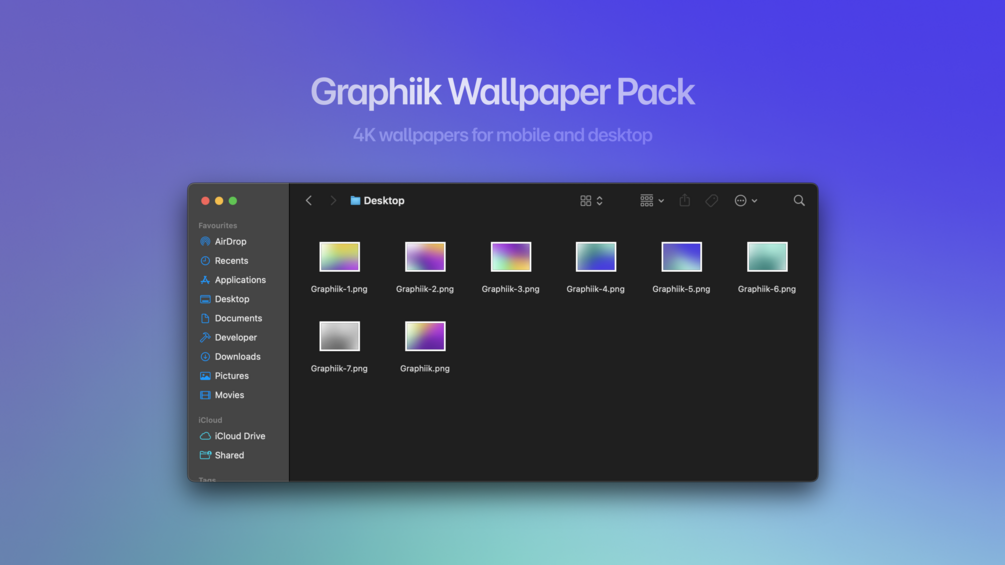
Task: Close the Finder window red button
Action: click(205, 201)
